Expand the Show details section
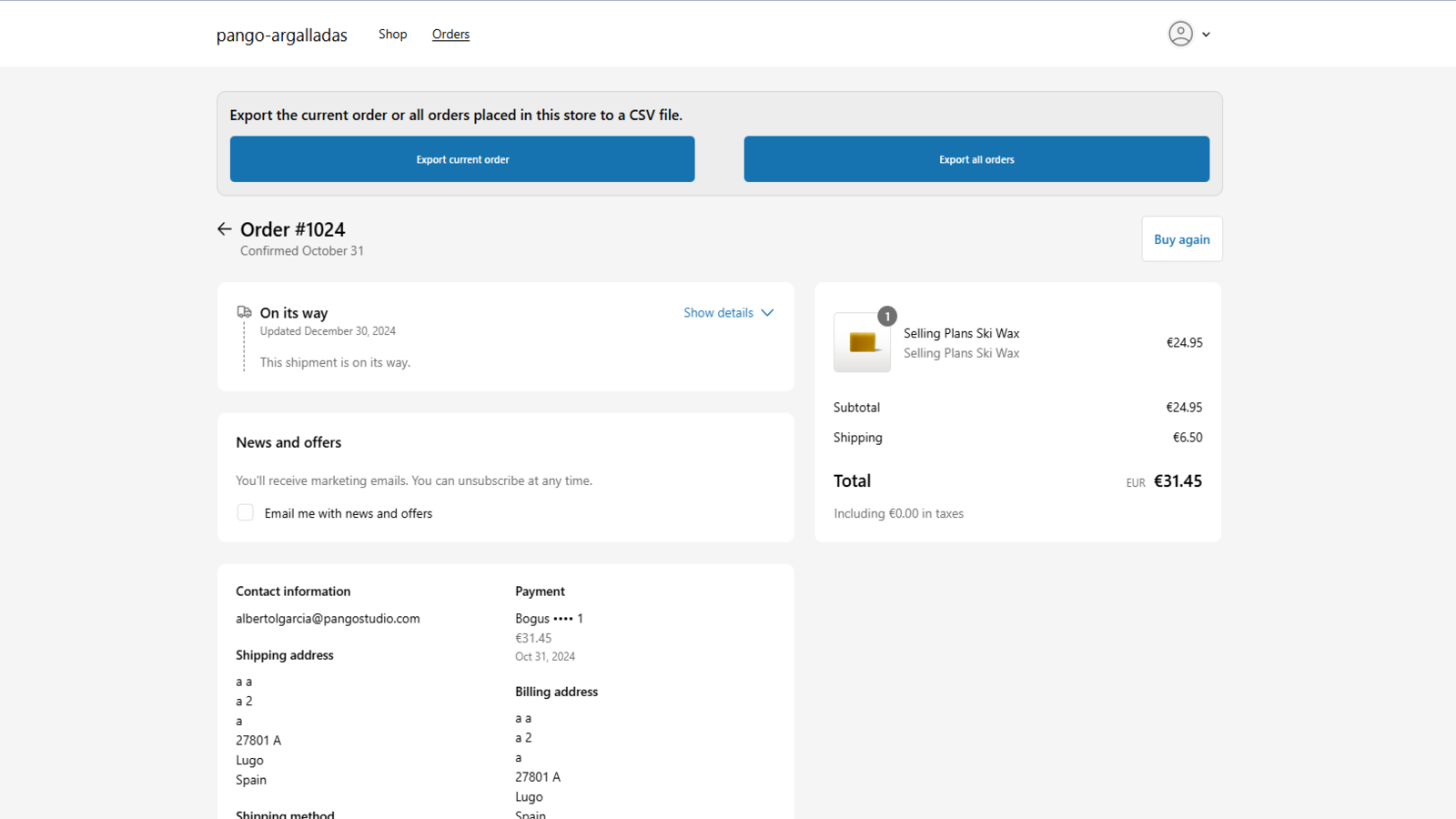The height and width of the screenshot is (819, 1456). point(718,312)
